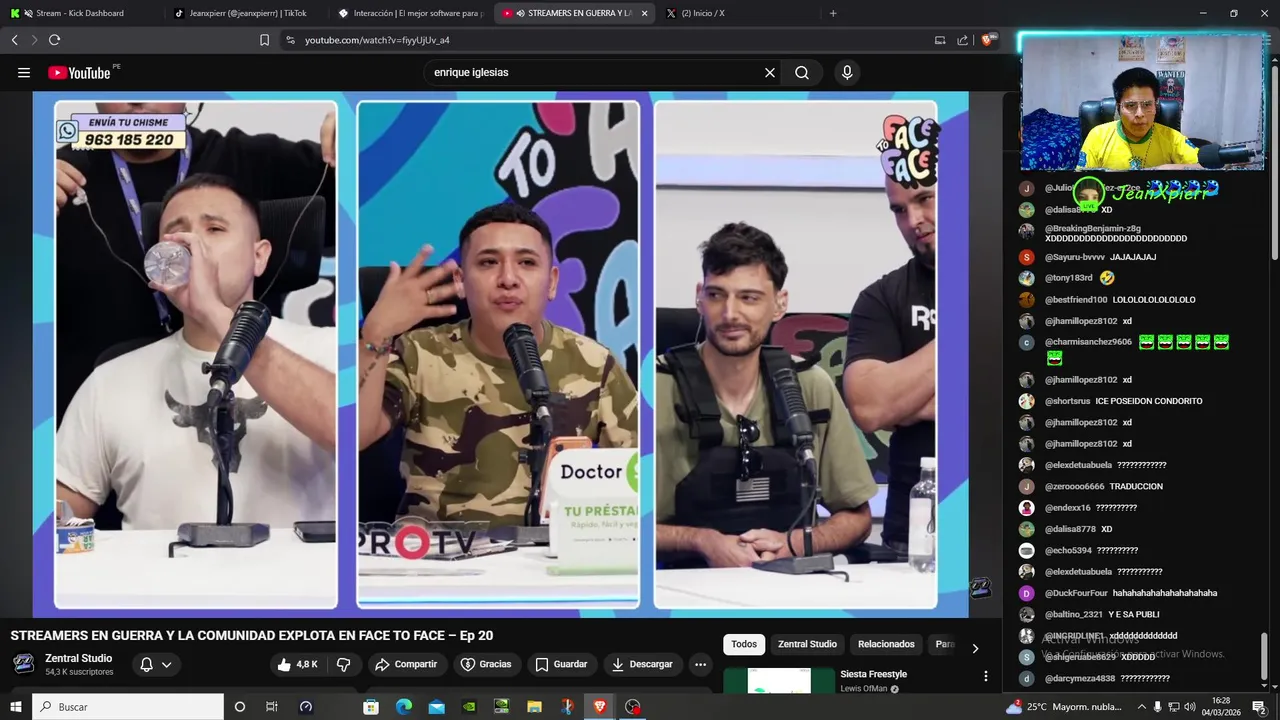The width and height of the screenshot is (1280, 720).
Task: Click the YouTube search input field
Action: tap(595, 73)
